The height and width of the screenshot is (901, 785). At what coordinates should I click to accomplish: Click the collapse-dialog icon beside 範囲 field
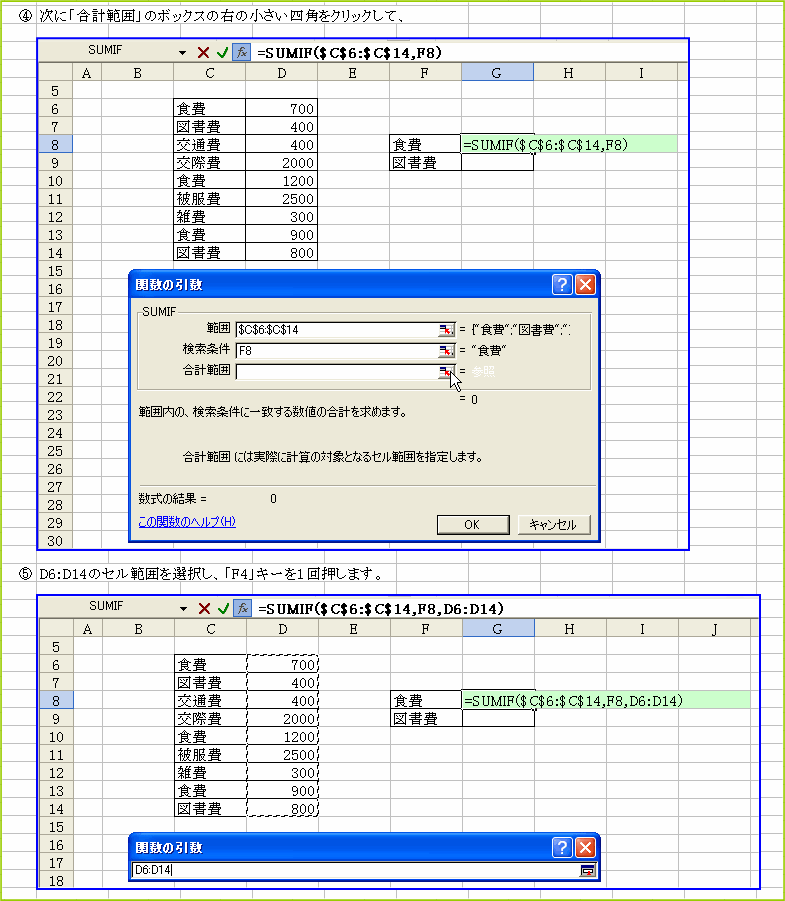(x=446, y=330)
